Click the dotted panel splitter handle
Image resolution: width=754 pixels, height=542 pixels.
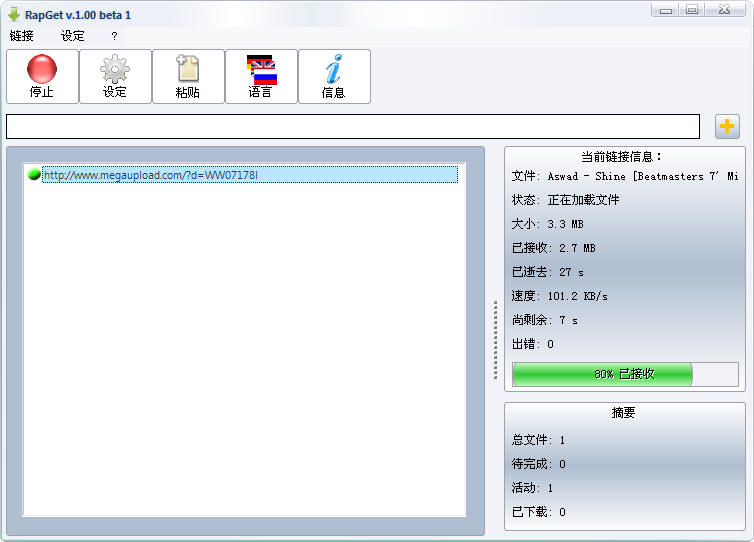(496, 340)
